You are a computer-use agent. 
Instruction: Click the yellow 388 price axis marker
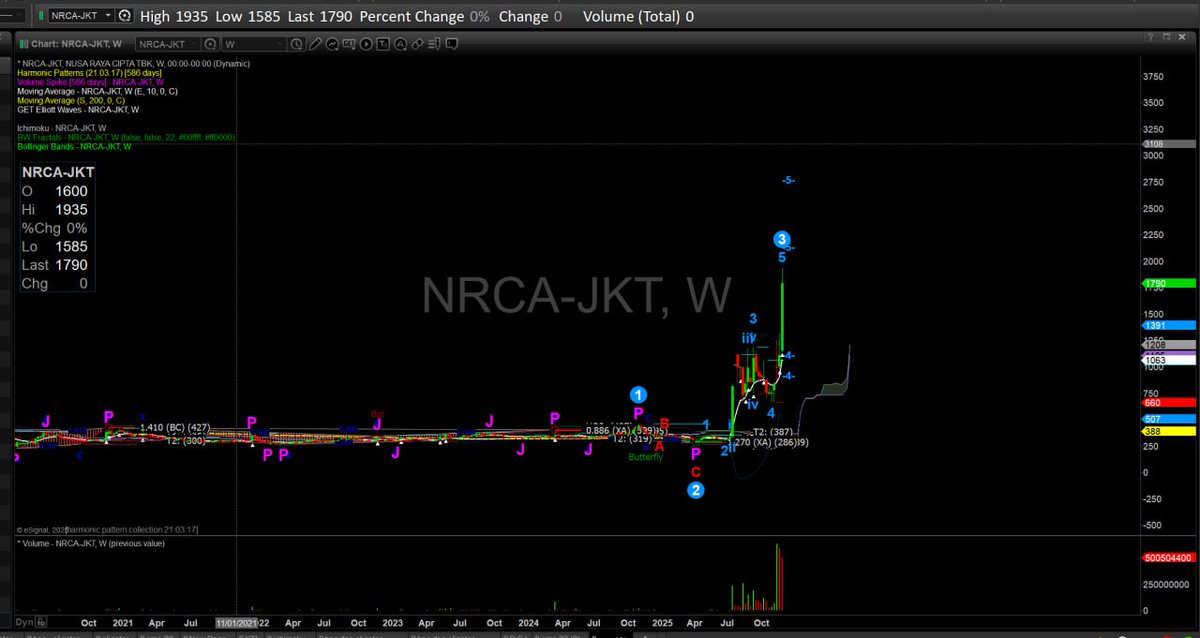(x=1169, y=431)
